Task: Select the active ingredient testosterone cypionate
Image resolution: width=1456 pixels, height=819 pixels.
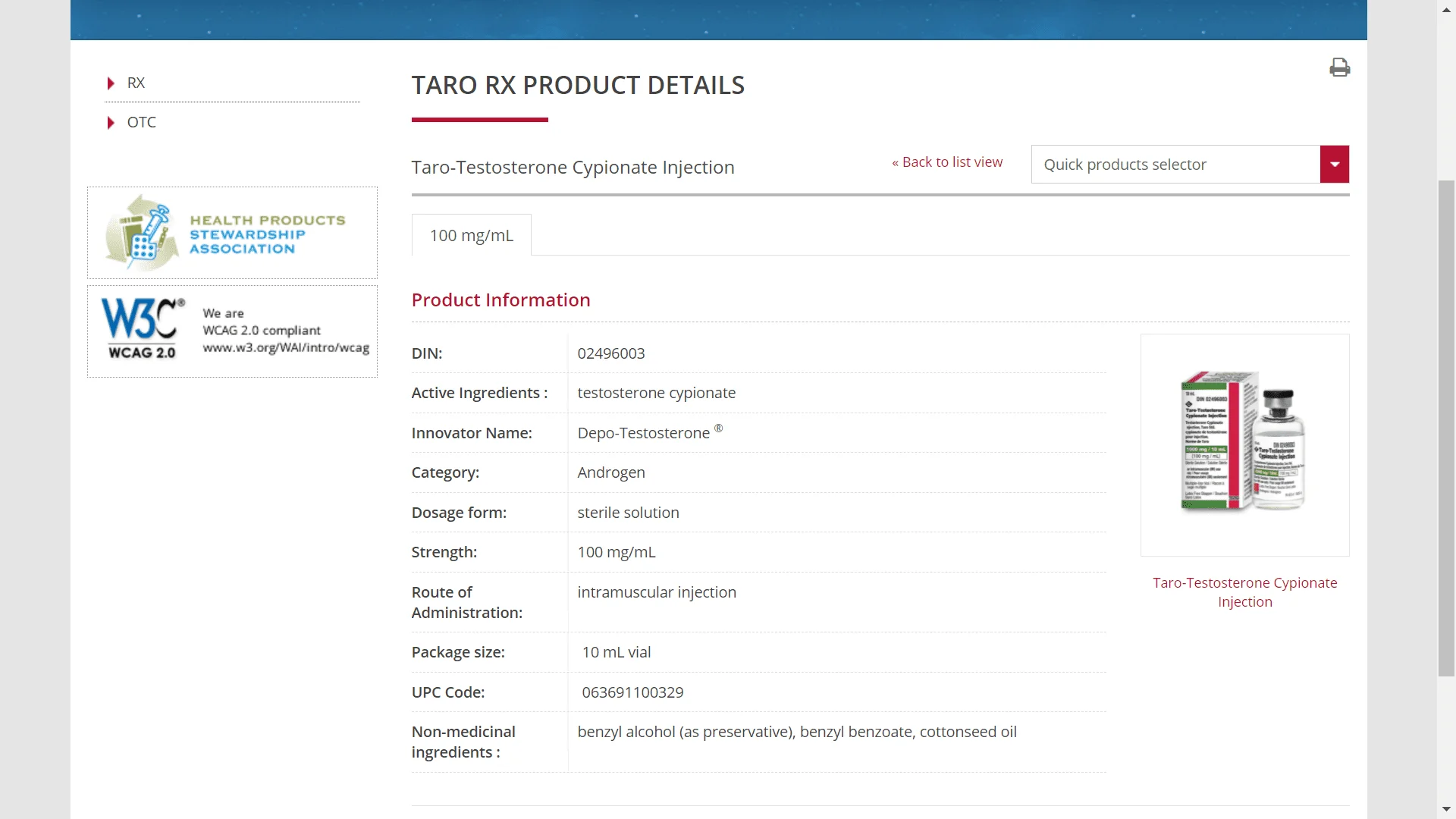Action: [657, 393]
